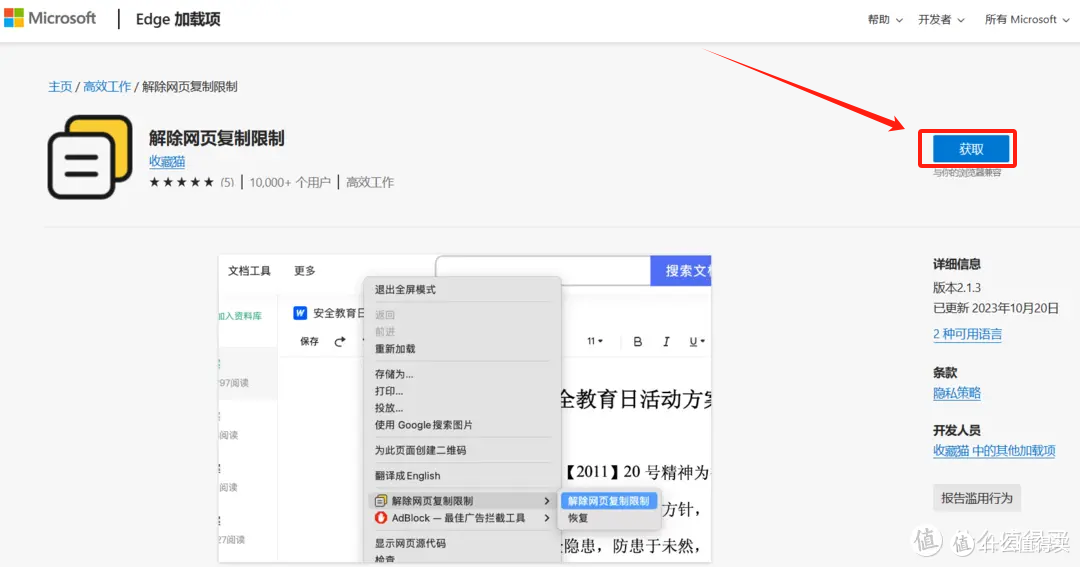Open the 收藏猫 publisher link
Viewport: 1080px width, 567px height.
(x=167, y=161)
